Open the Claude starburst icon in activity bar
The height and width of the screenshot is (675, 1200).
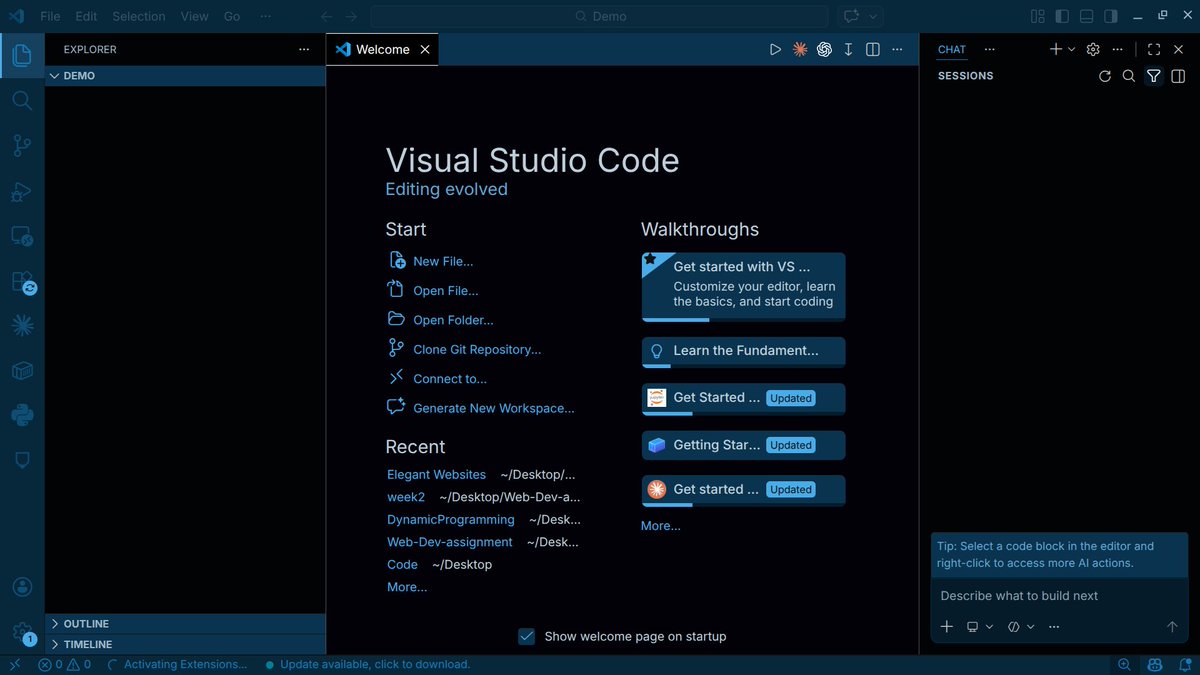click(22, 325)
